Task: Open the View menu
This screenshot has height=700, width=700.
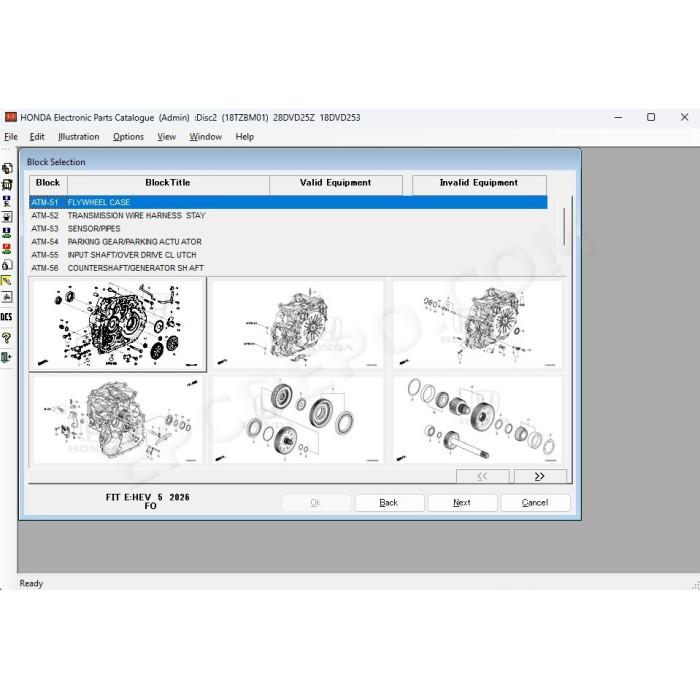Action: click(167, 137)
